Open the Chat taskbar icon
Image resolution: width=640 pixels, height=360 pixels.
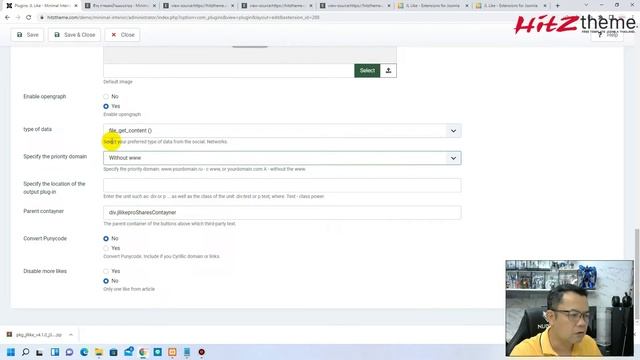click(69, 352)
